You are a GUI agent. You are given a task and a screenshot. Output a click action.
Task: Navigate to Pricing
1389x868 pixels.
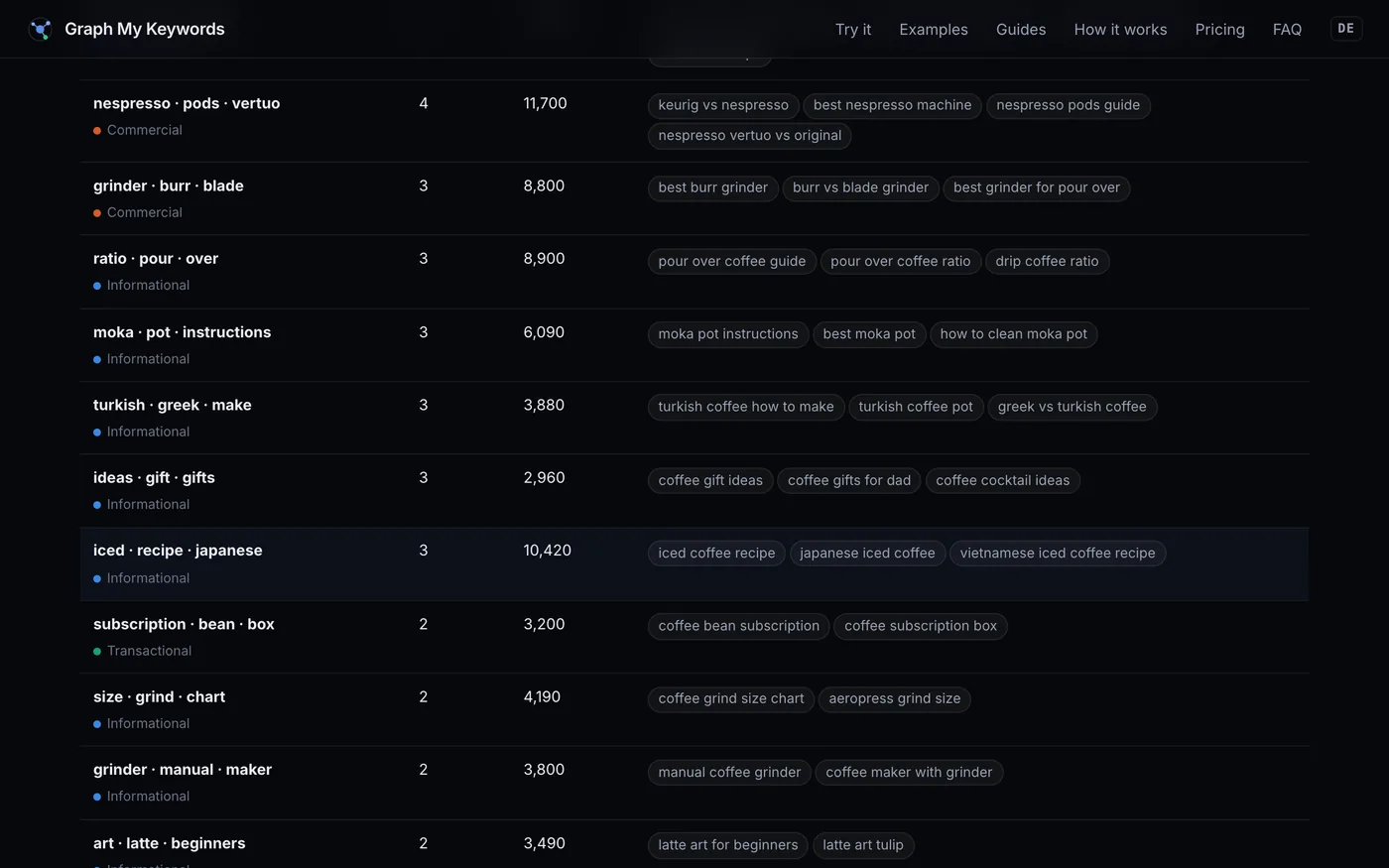point(1219,29)
